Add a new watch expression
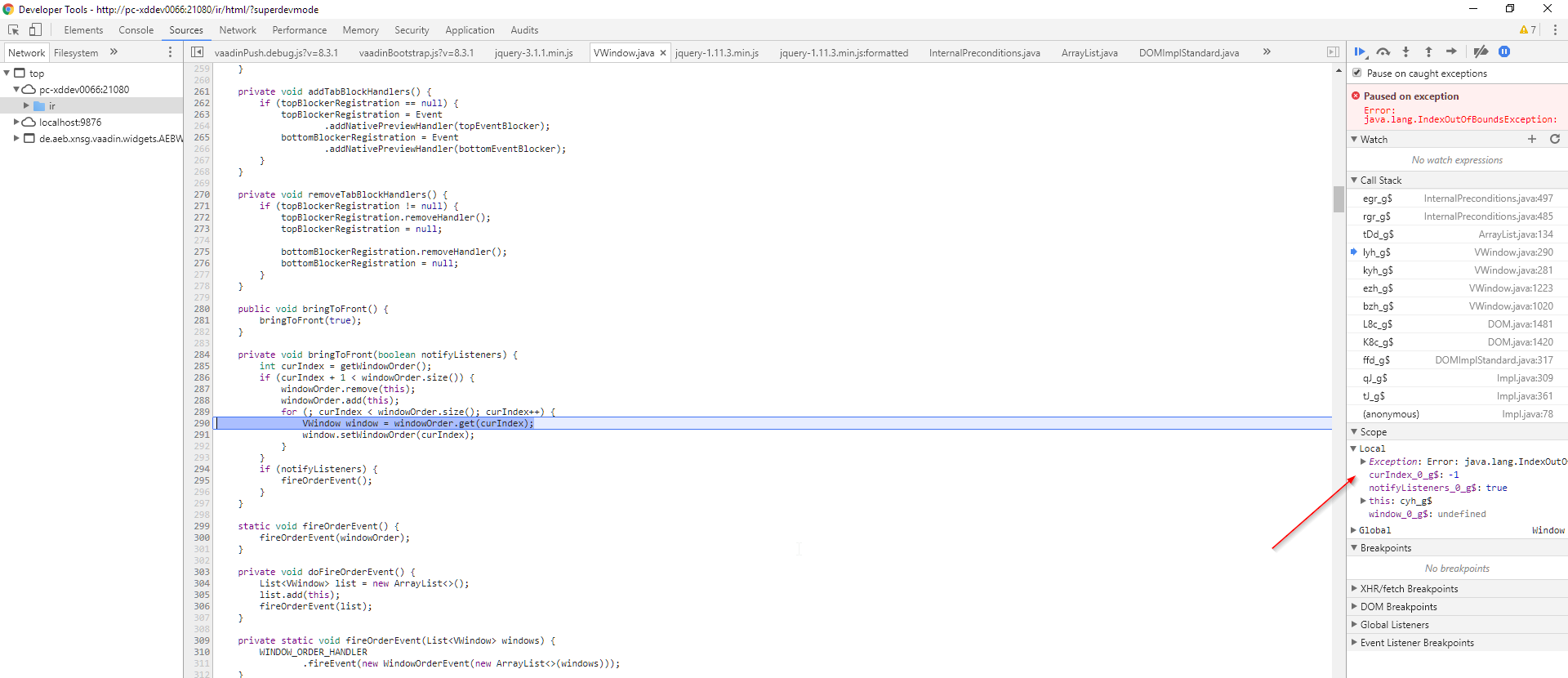The width and height of the screenshot is (1568, 678). (x=1532, y=139)
